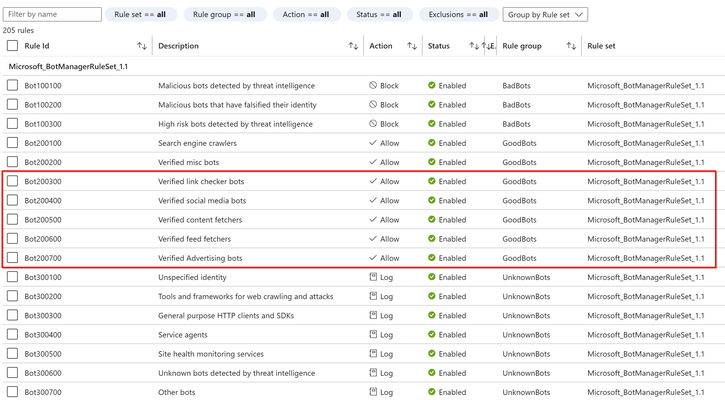The image size is (725, 400).
Task: Select 'Verified feed fetchers' description
Action: [194, 239]
